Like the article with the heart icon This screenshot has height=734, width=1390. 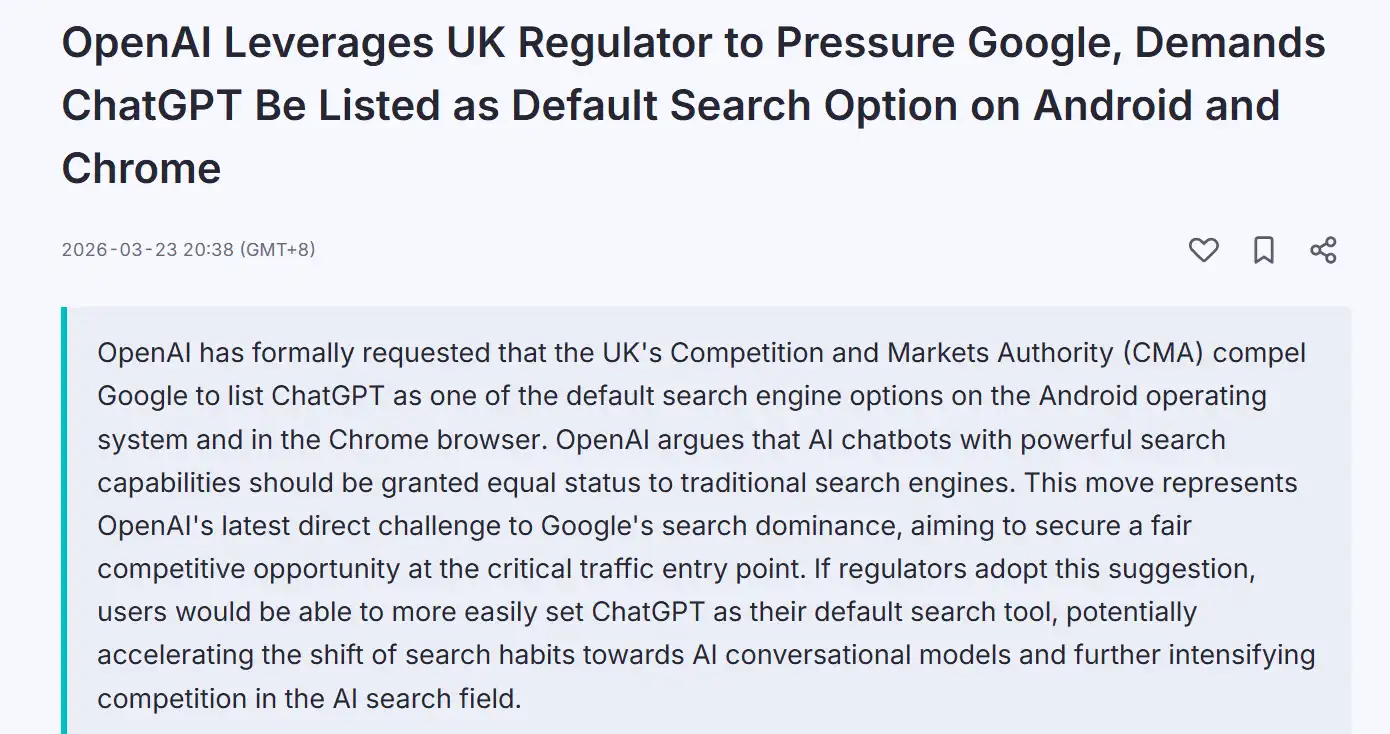tap(1203, 250)
